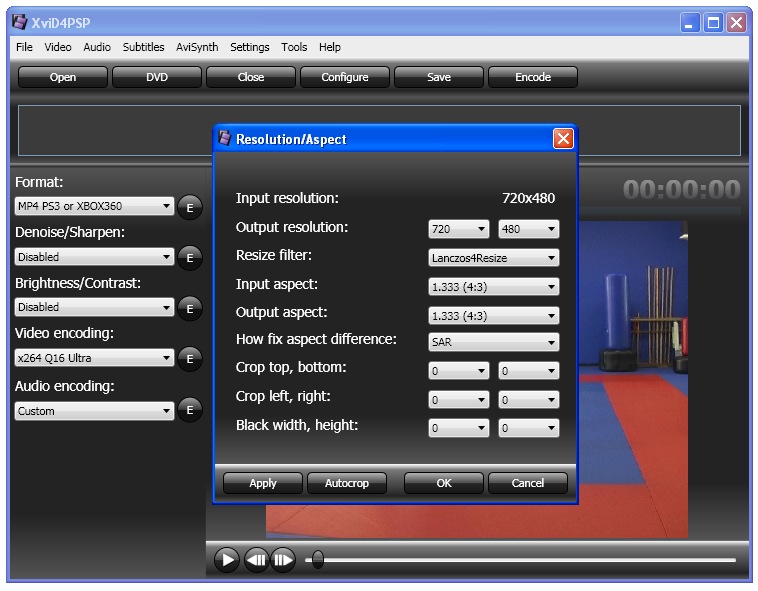The height and width of the screenshot is (591, 758).
Task: Open the Audio encoding Custom dropdown
Action: [x=94, y=411]
